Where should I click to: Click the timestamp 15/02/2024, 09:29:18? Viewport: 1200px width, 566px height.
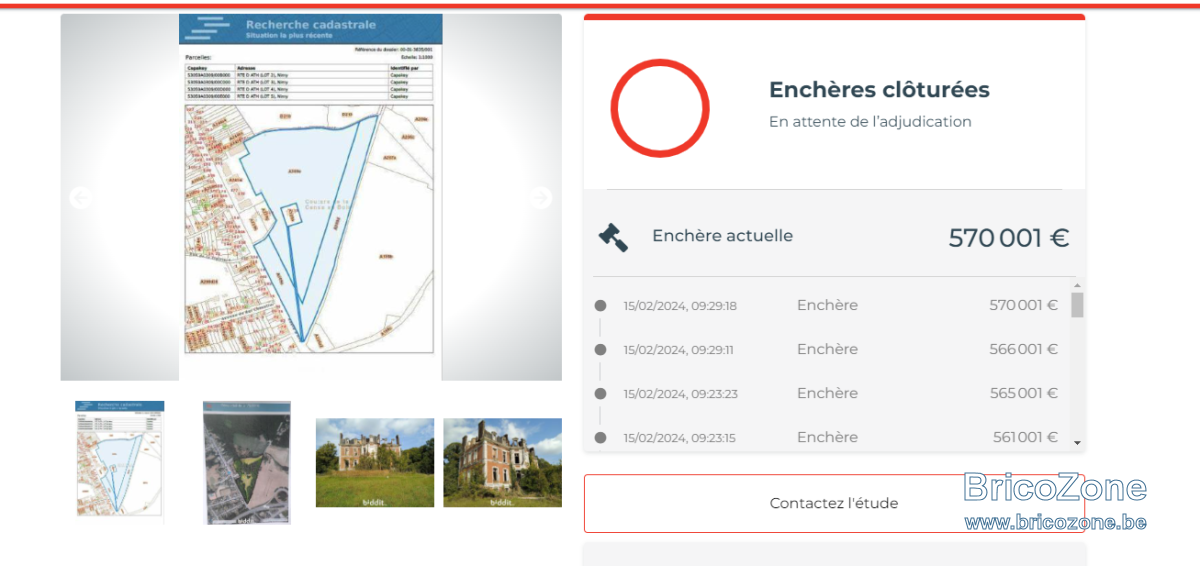(x=680, y=306)
